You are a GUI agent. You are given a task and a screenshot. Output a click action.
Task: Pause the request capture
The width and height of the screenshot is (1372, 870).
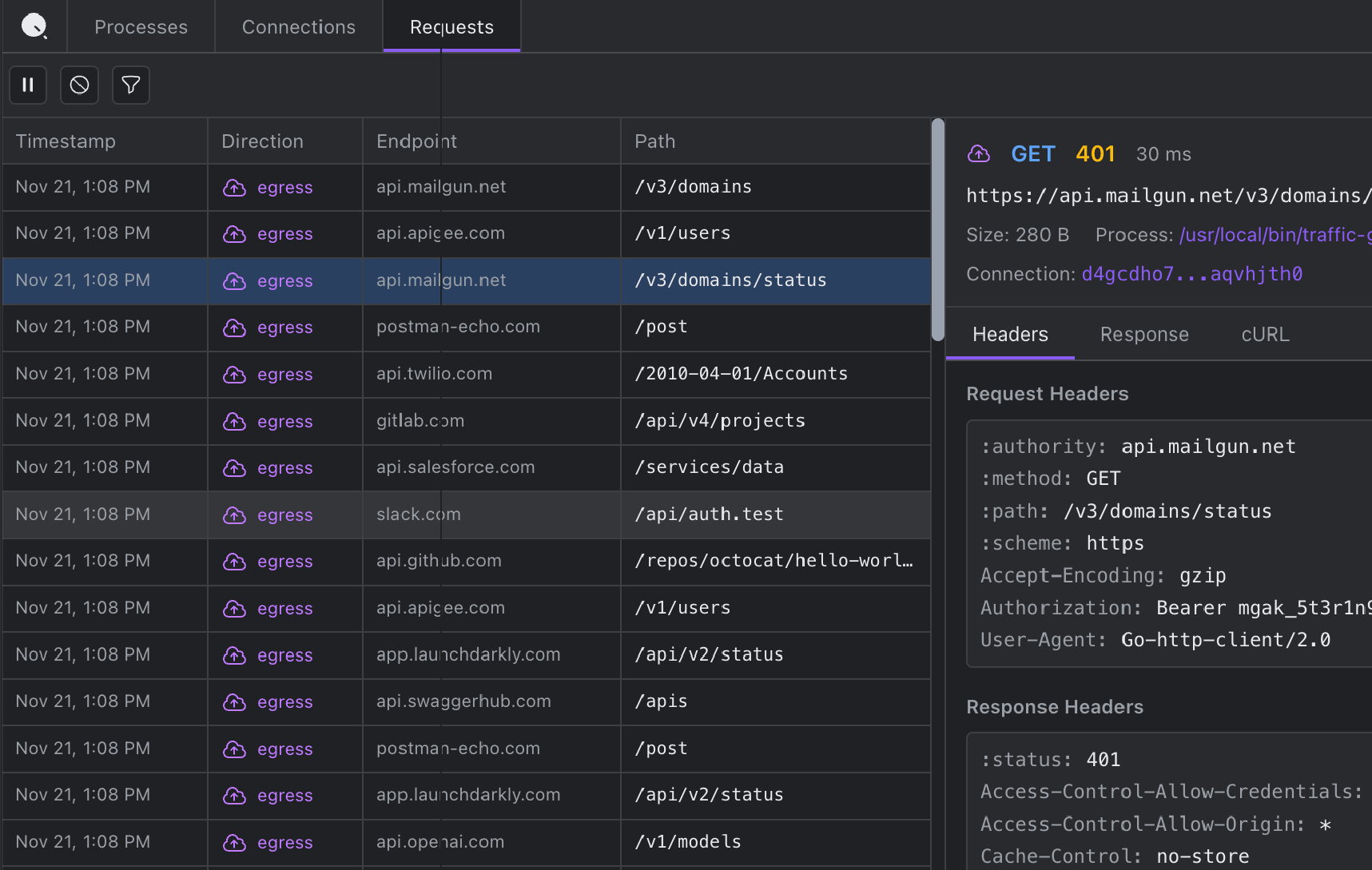tap(27, 85)
